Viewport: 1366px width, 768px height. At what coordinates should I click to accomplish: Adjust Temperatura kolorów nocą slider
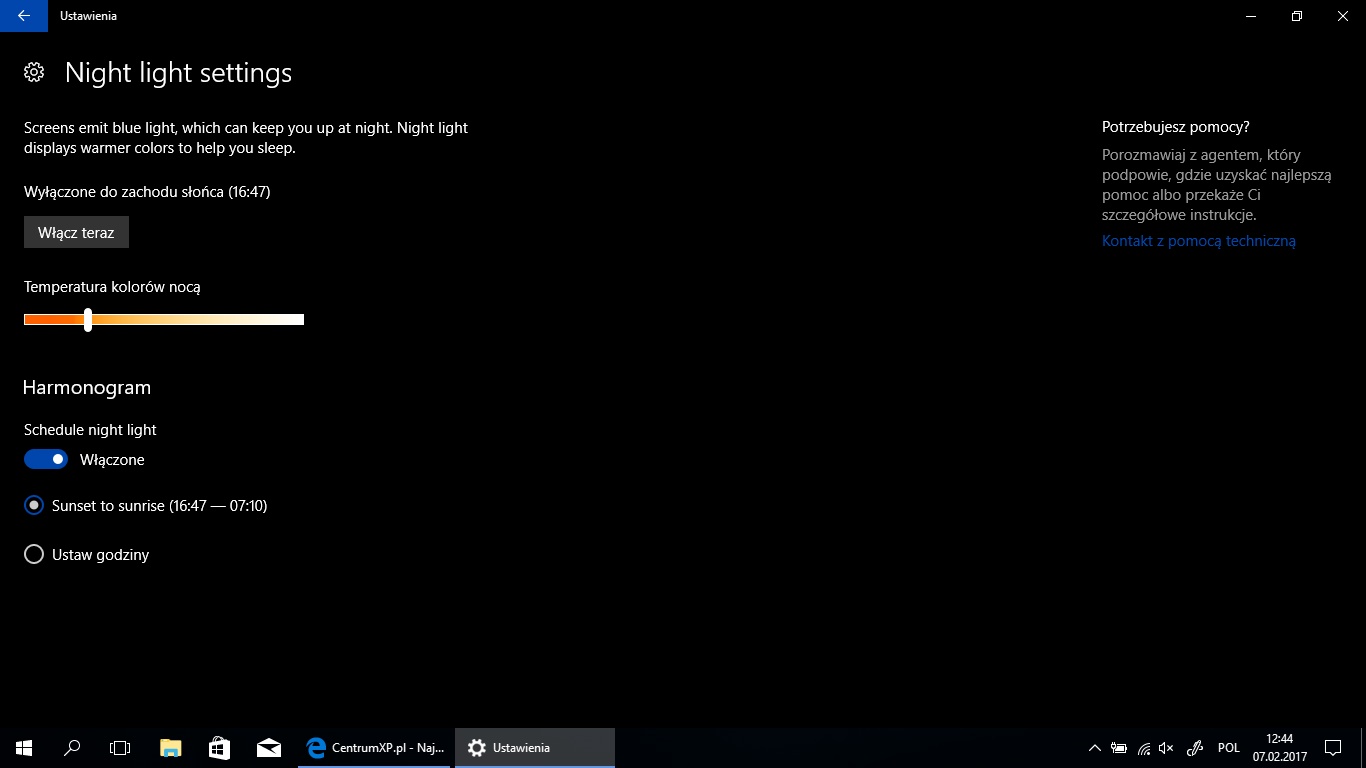(164, 320)
